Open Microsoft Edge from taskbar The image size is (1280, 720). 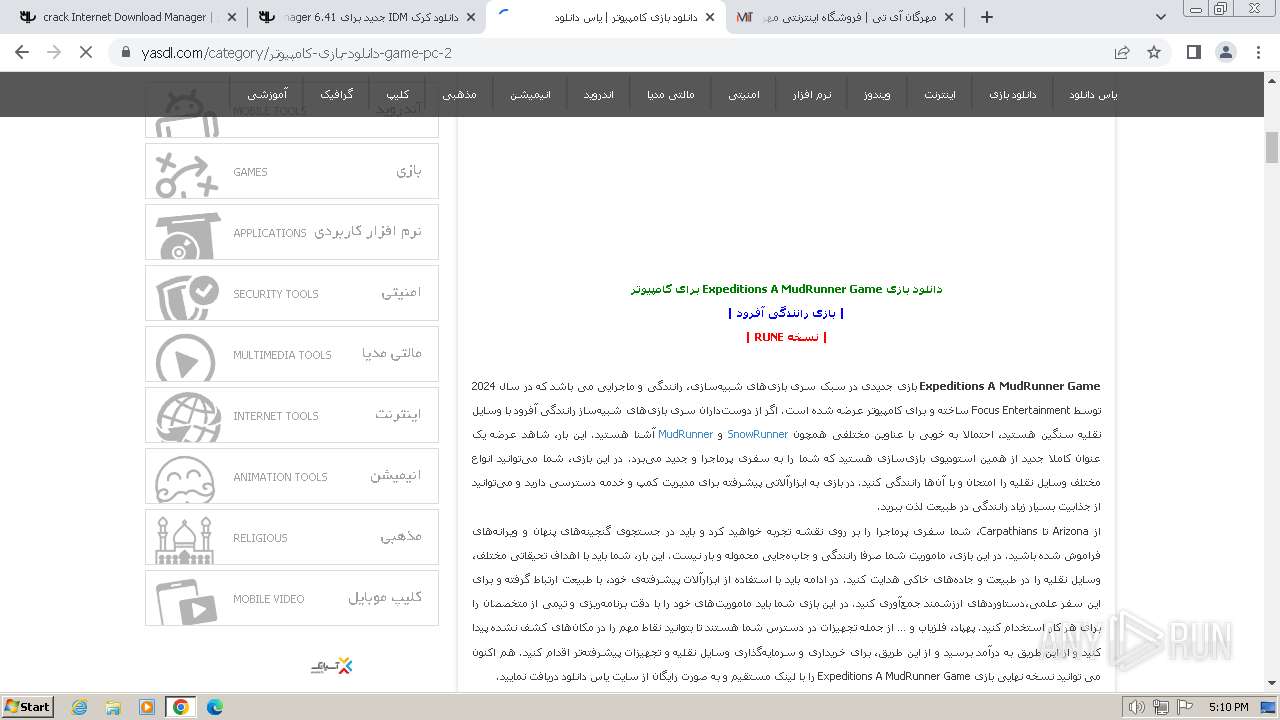(x=215, y=707)
